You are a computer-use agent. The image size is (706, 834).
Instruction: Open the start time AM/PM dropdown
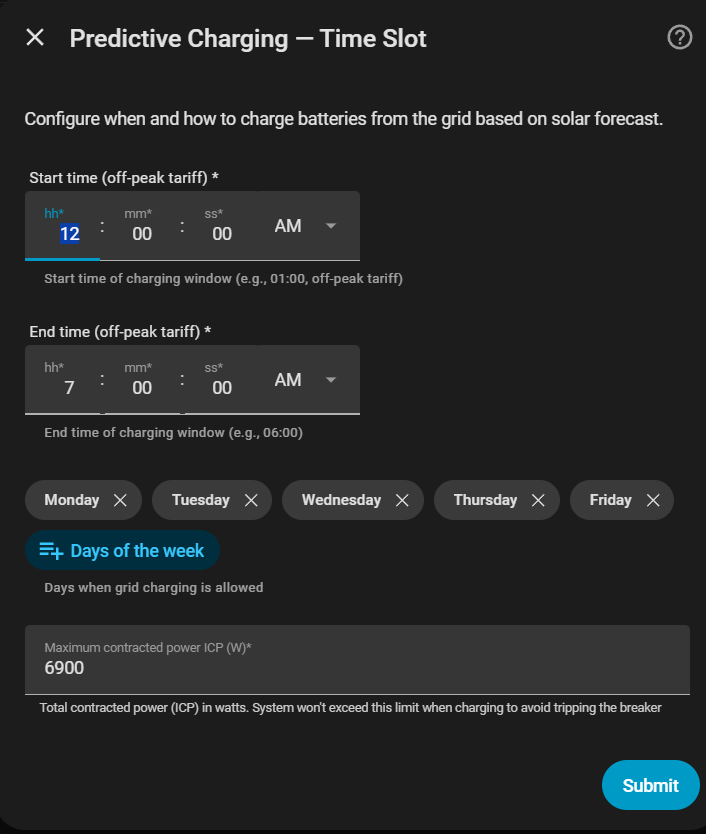(304, 226)
